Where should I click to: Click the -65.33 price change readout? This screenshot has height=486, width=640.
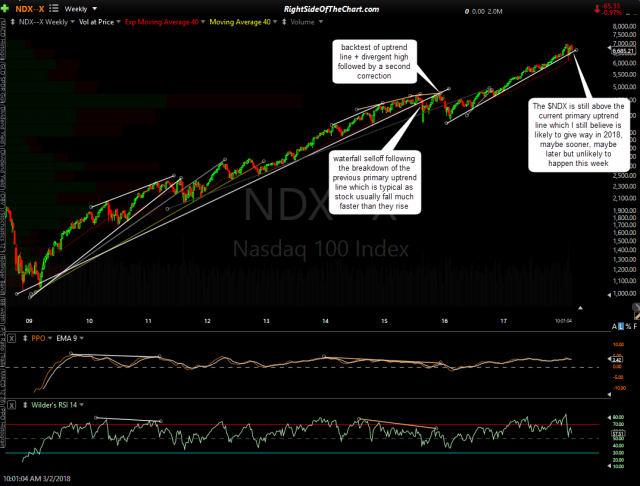(x=611, y=6)
